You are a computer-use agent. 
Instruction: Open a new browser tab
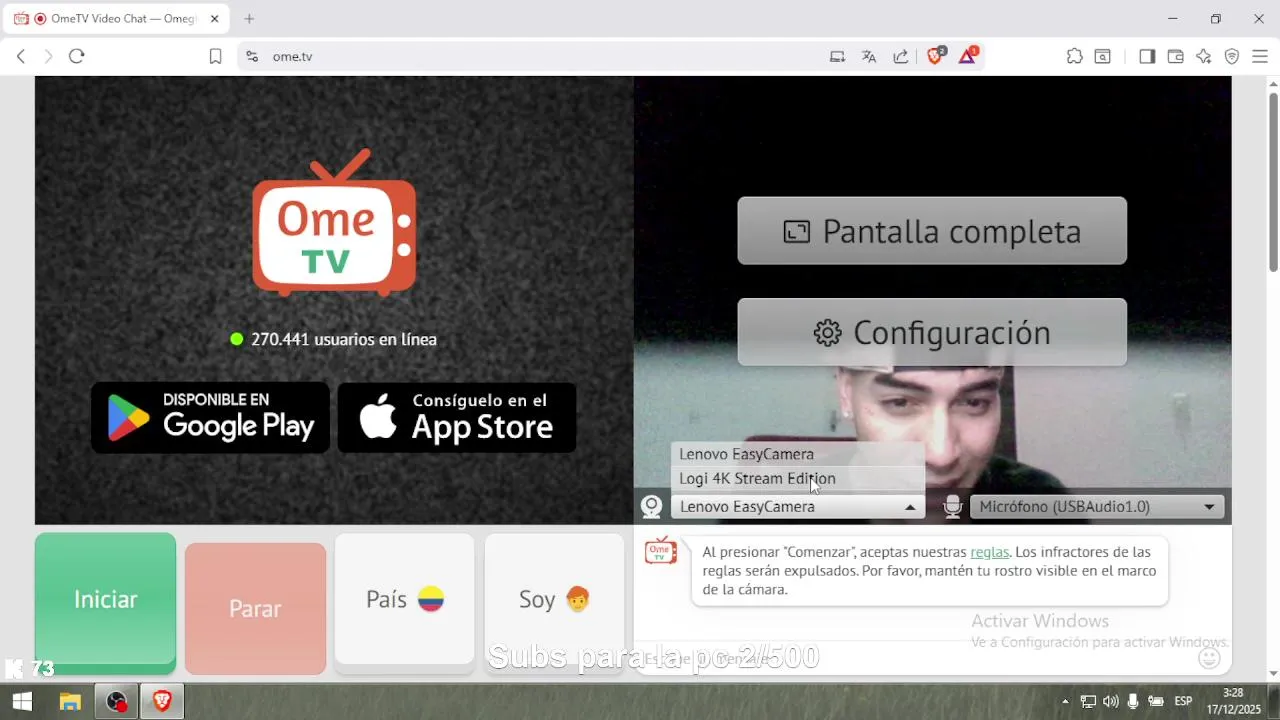click(x=249, y=19)
